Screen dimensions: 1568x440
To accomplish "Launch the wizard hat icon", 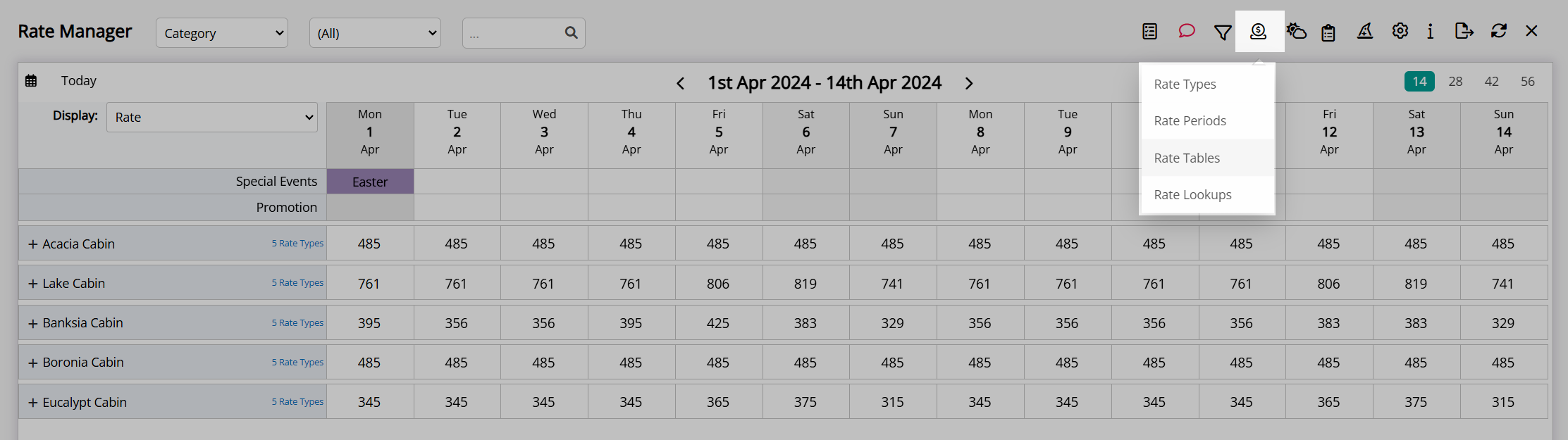I will [x=1365, y=31].
